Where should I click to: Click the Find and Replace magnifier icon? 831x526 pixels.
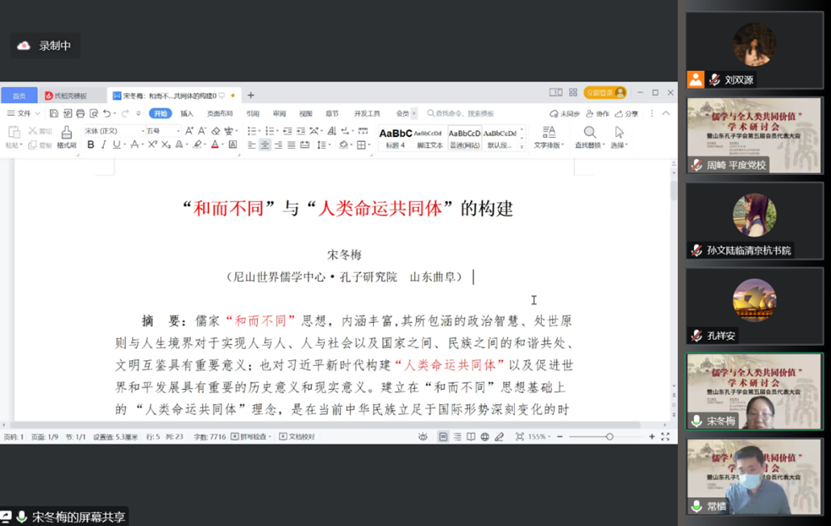(x=590, y=133)
